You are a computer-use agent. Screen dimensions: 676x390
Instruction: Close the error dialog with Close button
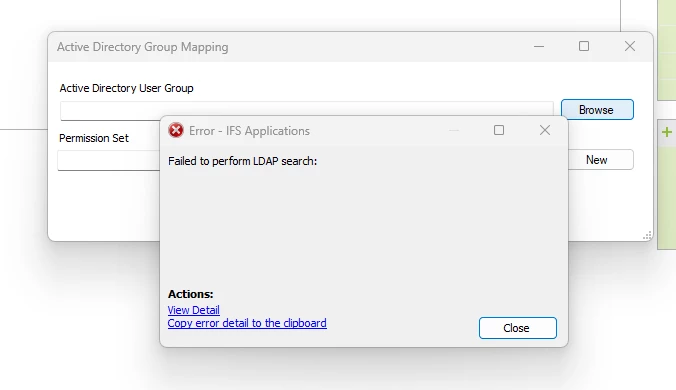coord(517,328)
